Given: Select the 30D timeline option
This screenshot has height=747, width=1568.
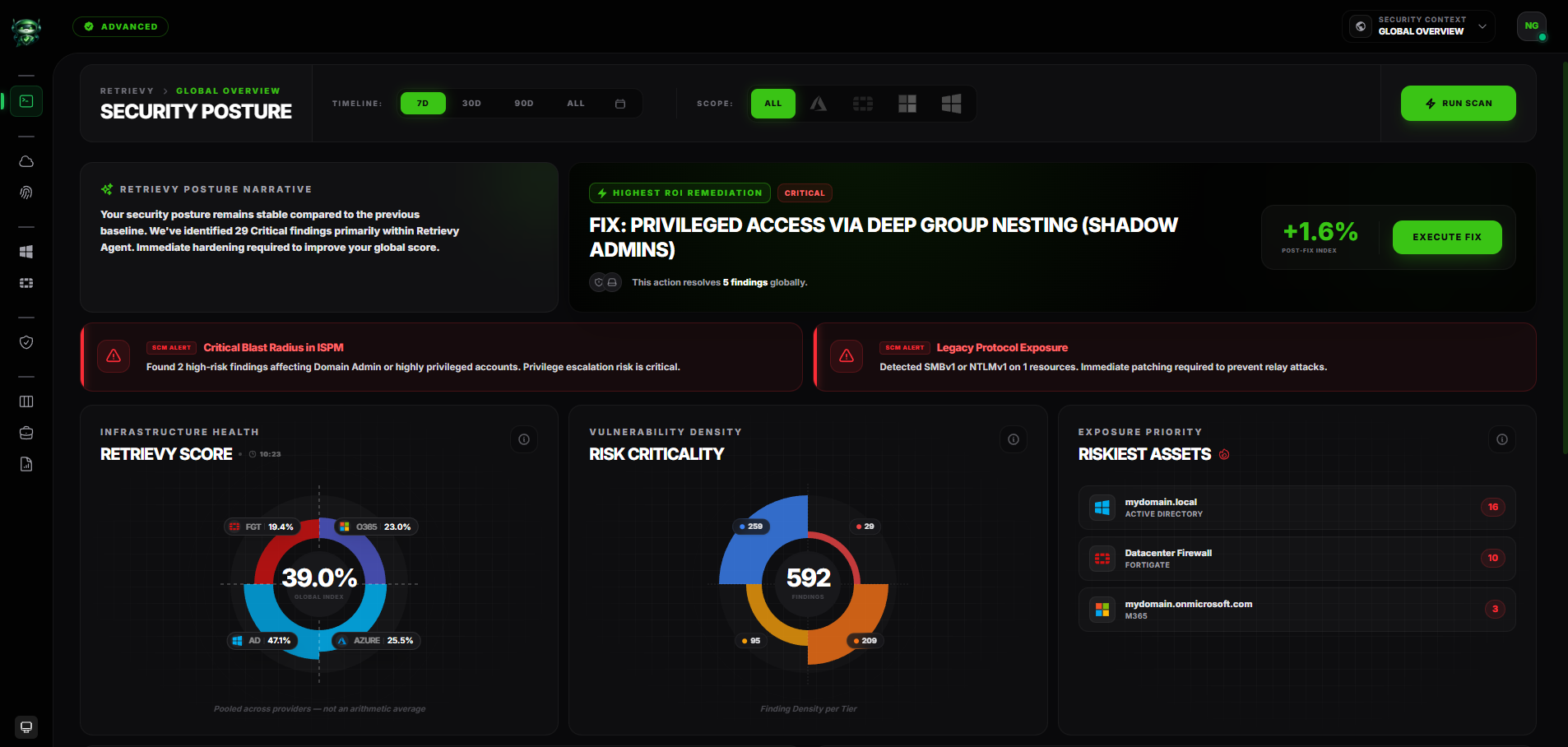Looking at the screenshot, I should [x=471, y=104].
